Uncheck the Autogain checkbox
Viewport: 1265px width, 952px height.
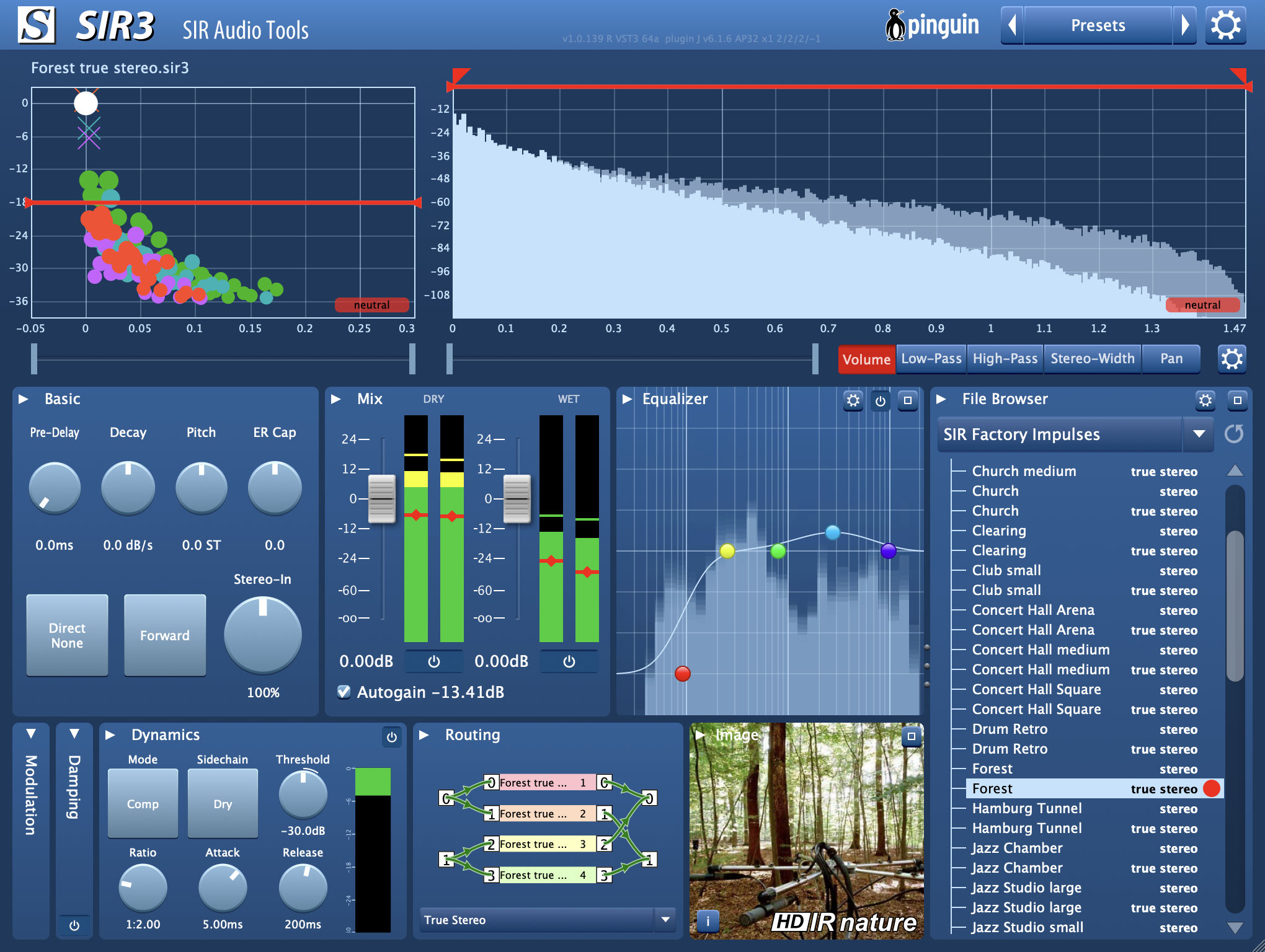coord(344,692)
